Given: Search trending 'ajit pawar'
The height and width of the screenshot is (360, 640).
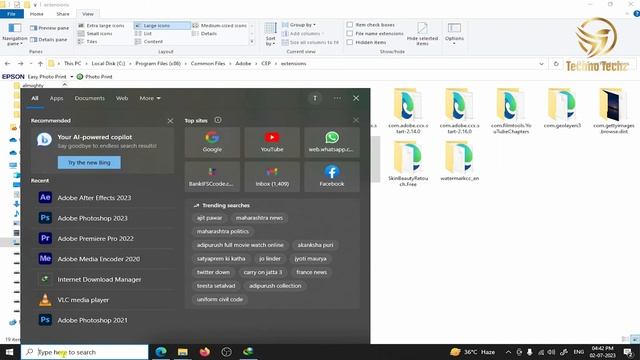Looking at the screenshot, I should 209,218.
